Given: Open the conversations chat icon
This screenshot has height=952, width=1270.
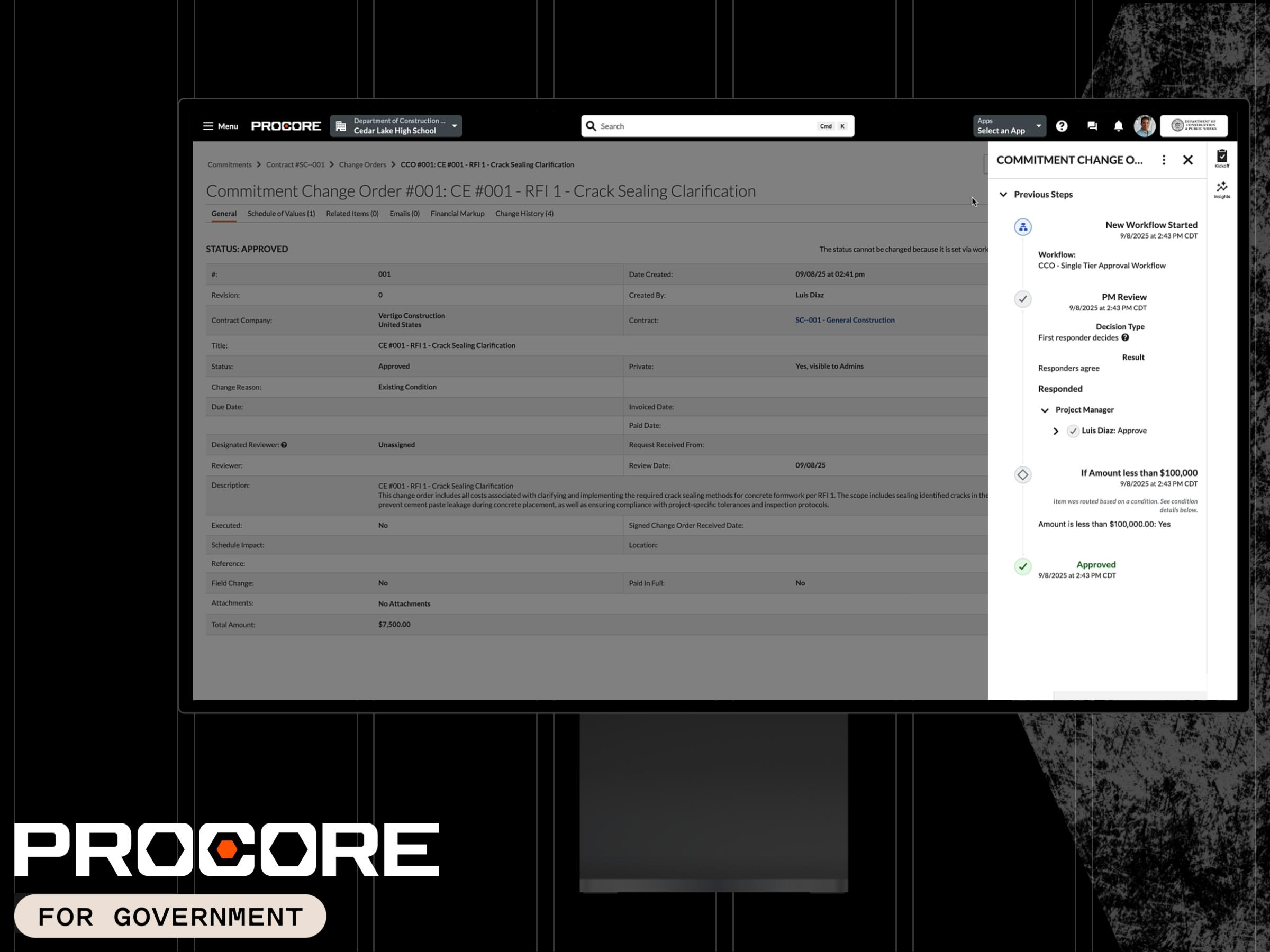Looking at the screenshot, I should tap(1092, 126).
